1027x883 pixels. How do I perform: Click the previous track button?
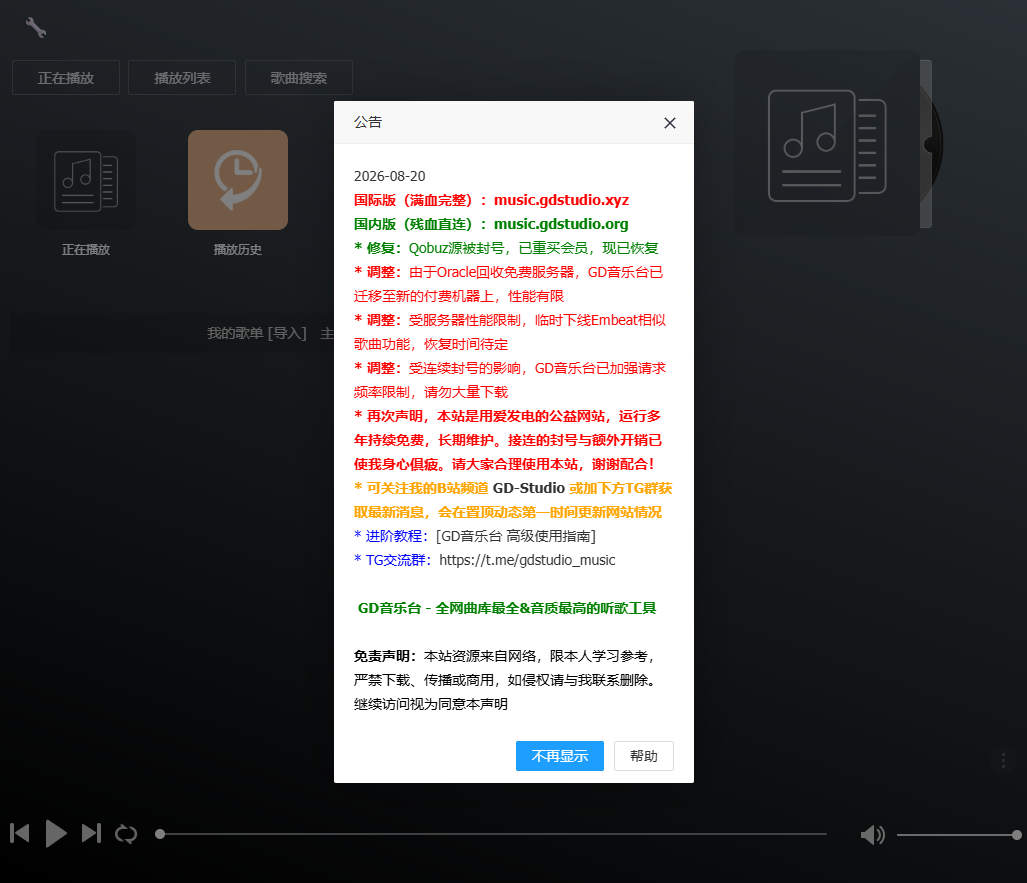tap(20, 833)
